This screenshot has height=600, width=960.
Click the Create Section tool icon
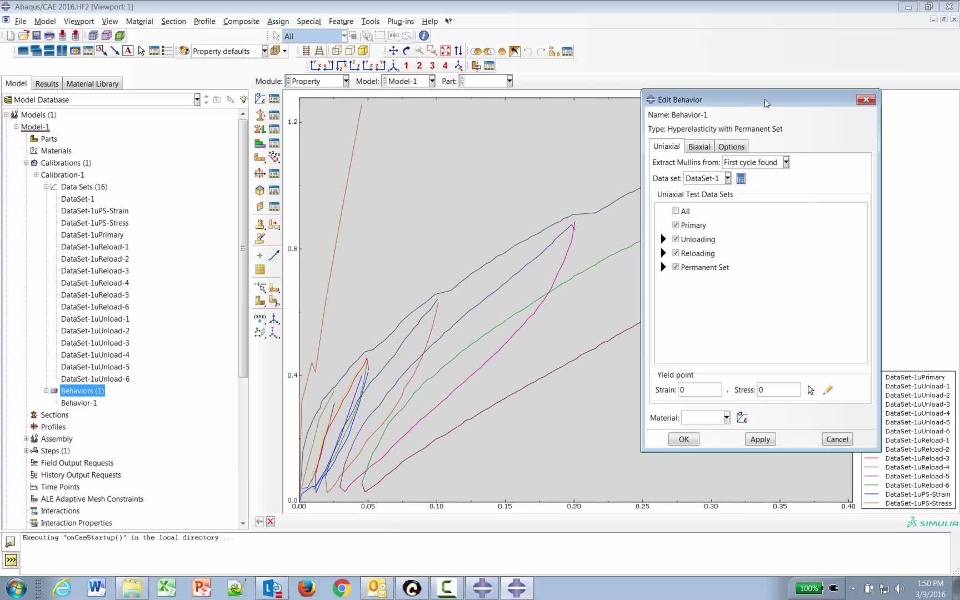tap(260, 114)
